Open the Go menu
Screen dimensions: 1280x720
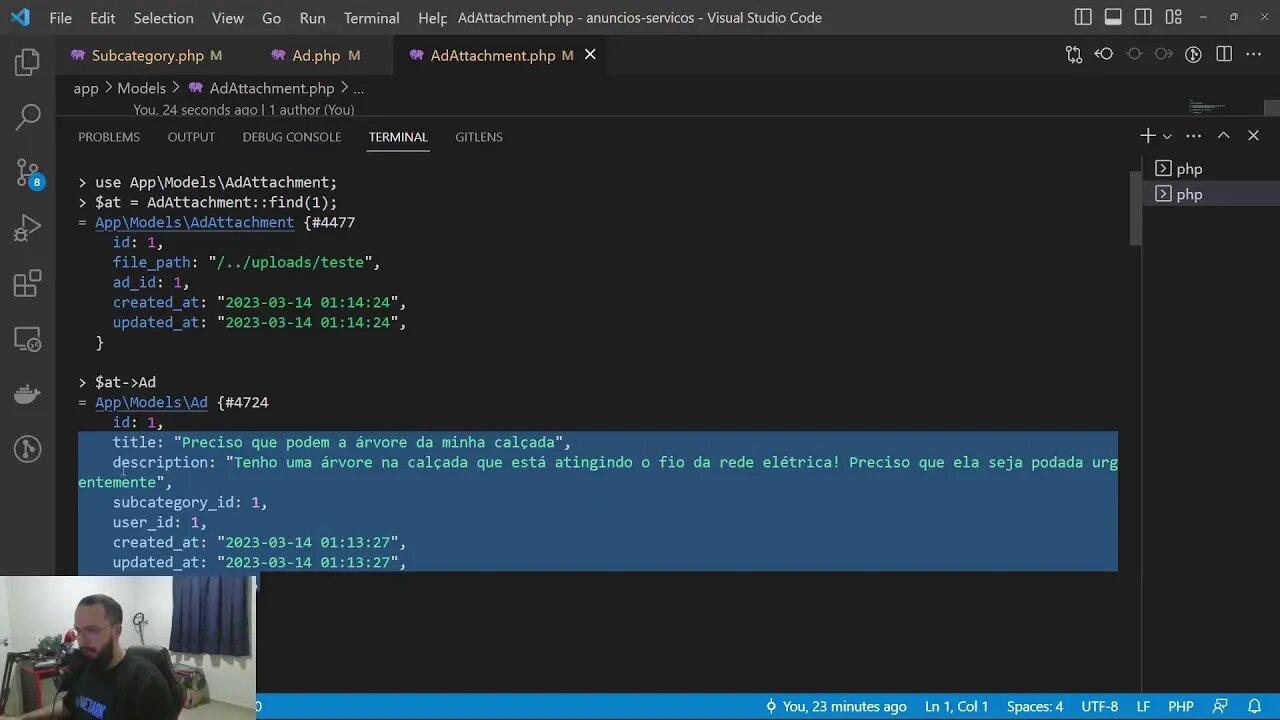click(x=271, y=17)
